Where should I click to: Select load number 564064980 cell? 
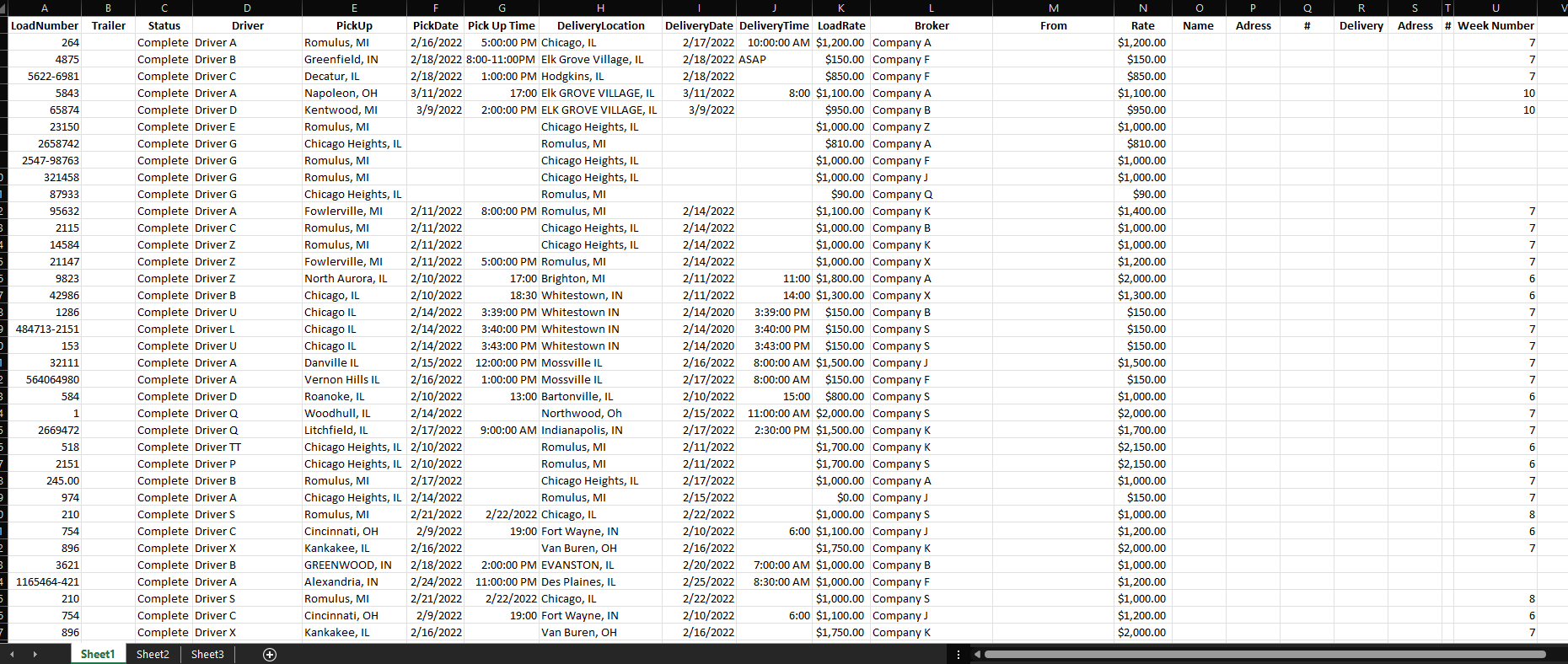(45, 379)
